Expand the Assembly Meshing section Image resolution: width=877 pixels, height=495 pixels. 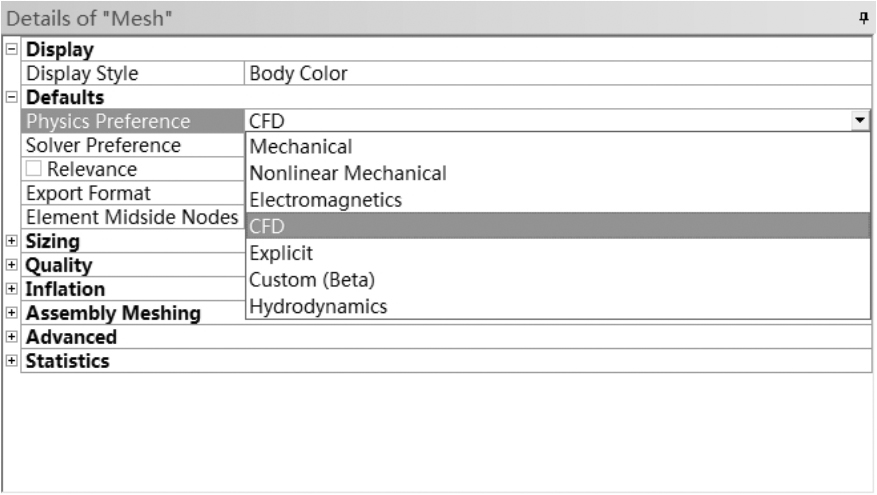click(11, 313)
